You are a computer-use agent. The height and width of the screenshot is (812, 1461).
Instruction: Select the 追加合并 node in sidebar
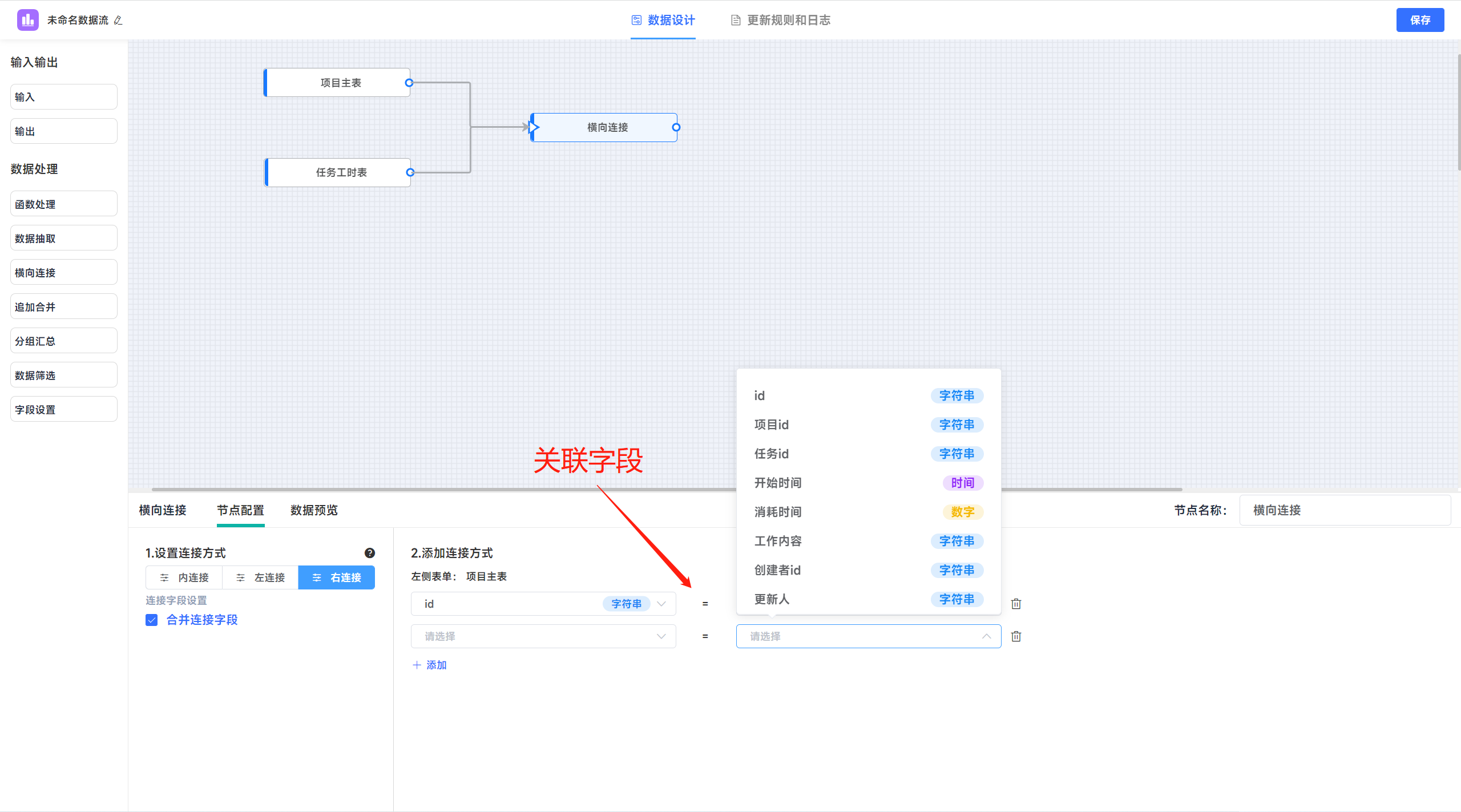pyautogui.click(x=64, y=306)
